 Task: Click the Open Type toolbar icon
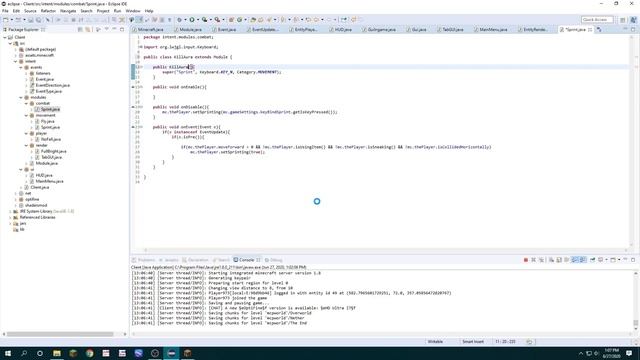253,20
